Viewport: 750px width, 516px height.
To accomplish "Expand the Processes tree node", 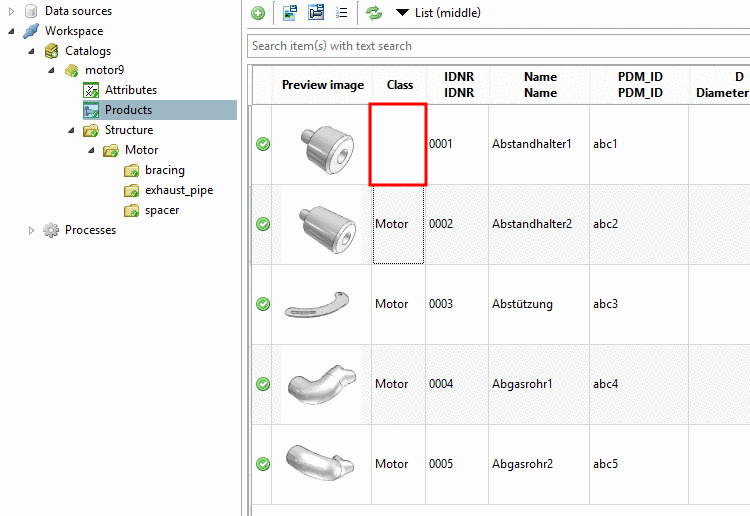I will [x=32, y=230].
